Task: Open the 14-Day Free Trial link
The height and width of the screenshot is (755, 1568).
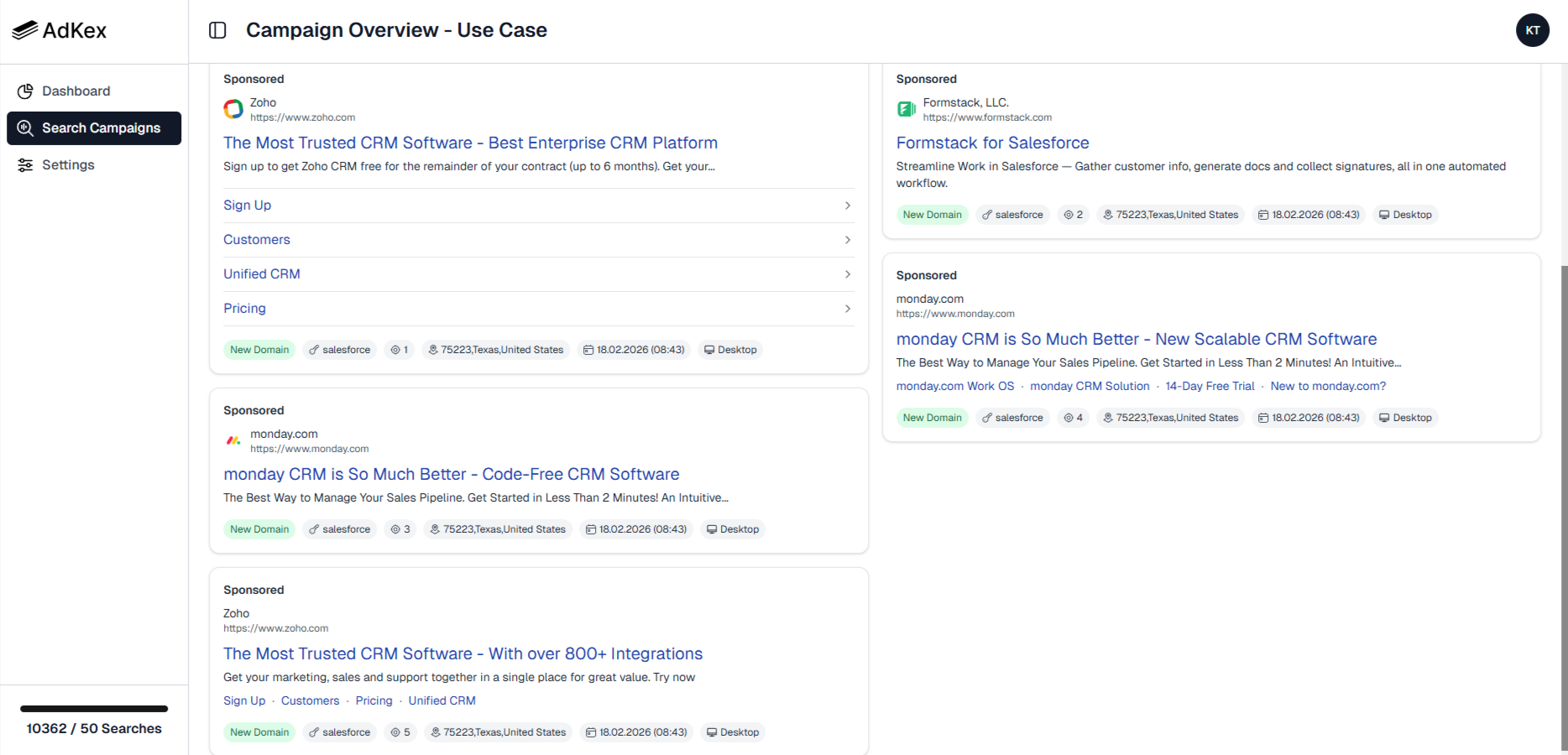Action: 1210,387
